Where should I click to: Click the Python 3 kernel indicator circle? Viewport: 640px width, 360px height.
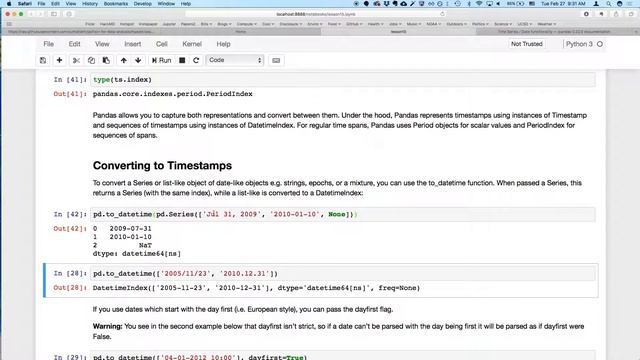600,44
